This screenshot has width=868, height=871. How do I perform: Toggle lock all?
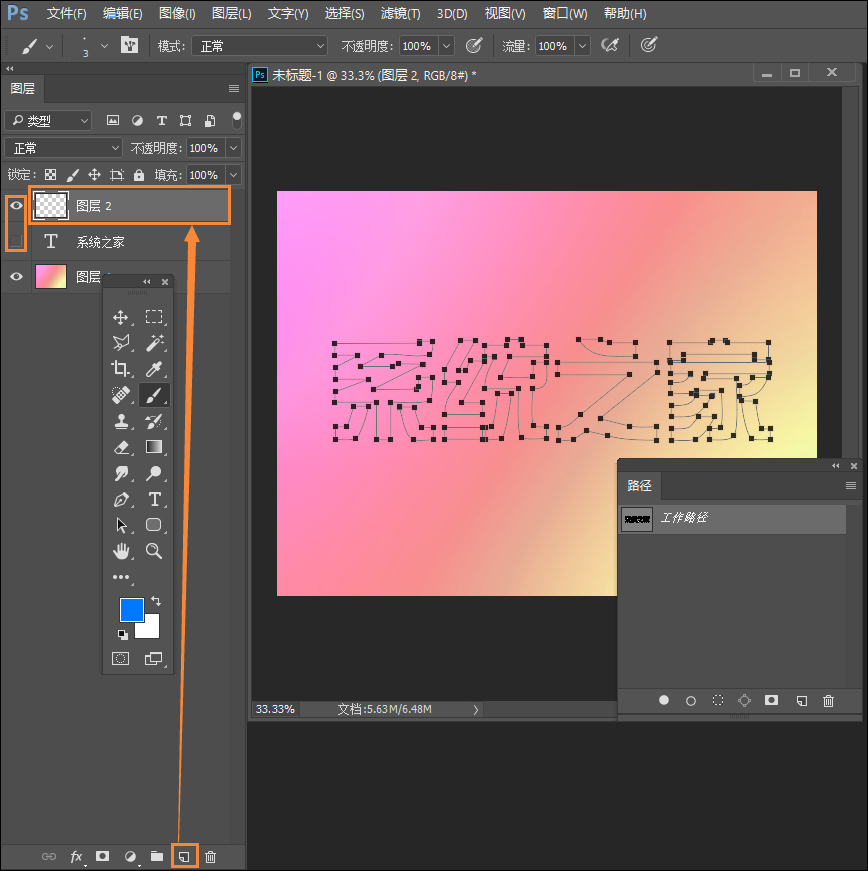(x=139, y=175)
